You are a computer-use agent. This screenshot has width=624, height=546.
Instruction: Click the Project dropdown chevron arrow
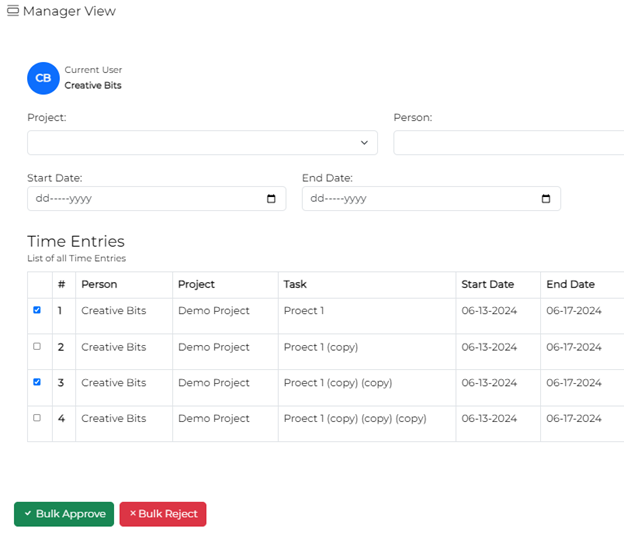[x=364, y=142]
